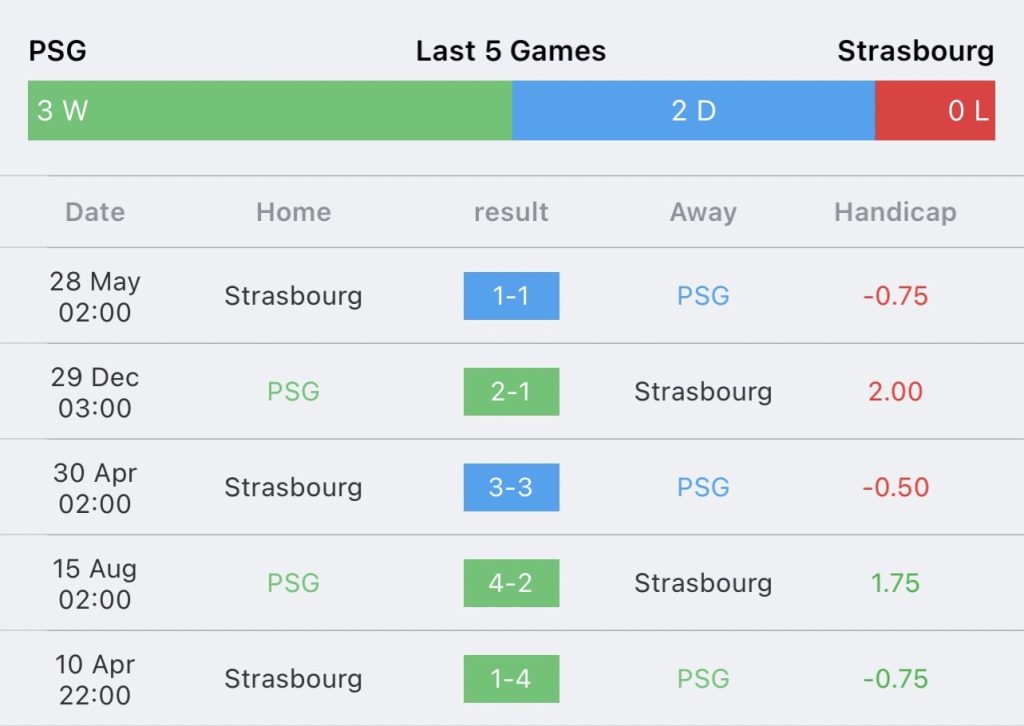Click the Last 5 Games title
1024x726 pixels.
coord(511,51)
